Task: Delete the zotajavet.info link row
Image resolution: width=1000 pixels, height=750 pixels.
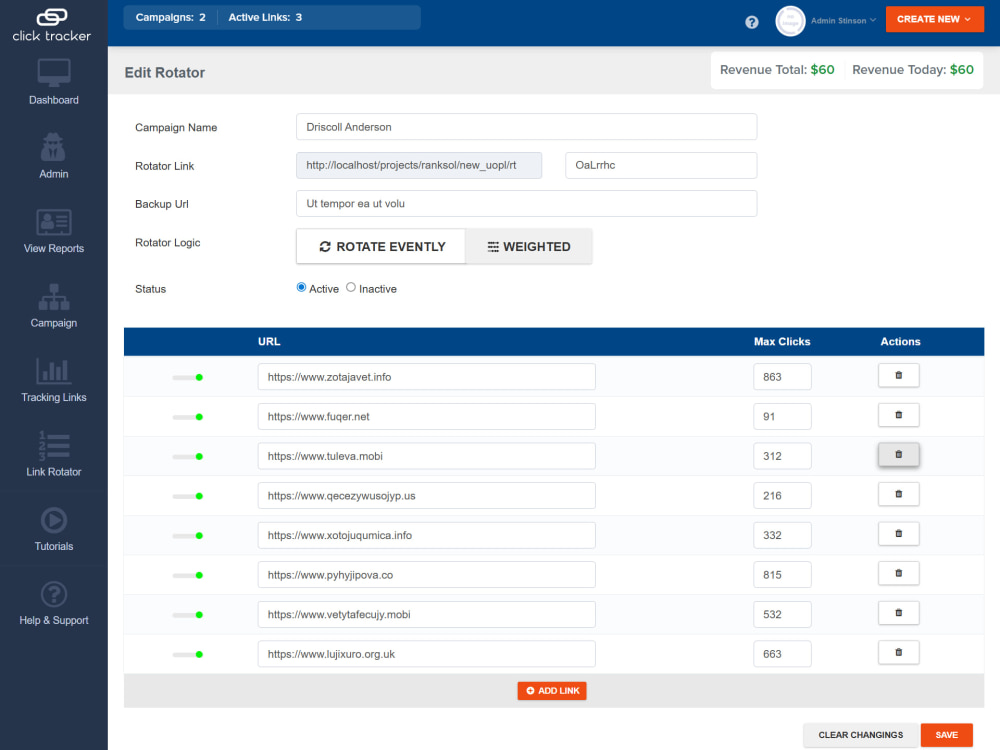Action: coord(899,376)
